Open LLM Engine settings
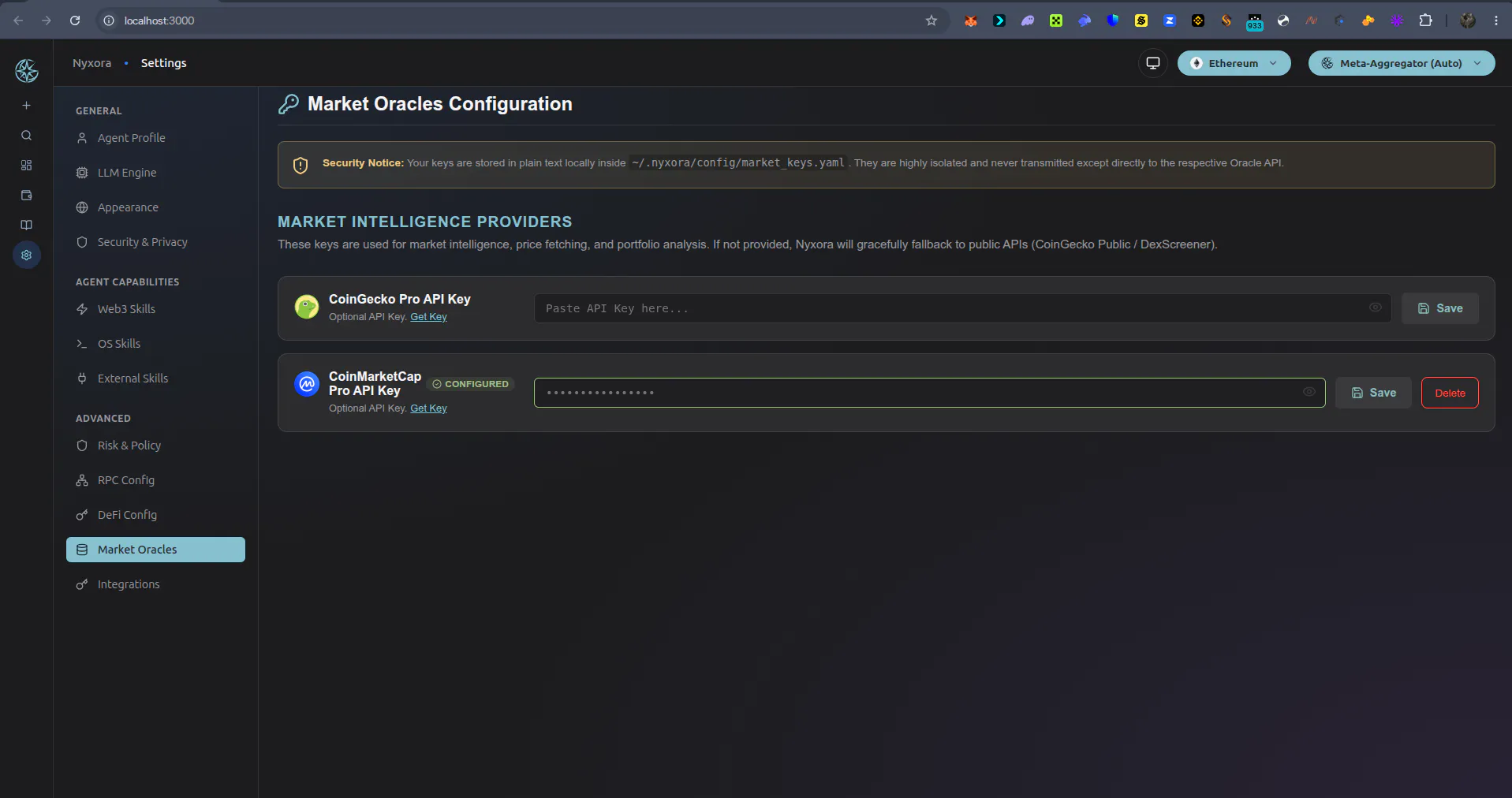Viewport: 1512px width, 798px height. click(155, 173)
